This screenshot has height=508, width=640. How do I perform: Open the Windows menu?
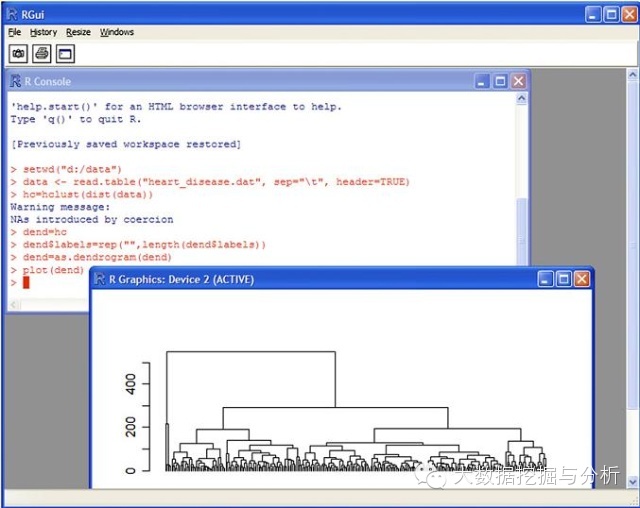click(117, 32)
